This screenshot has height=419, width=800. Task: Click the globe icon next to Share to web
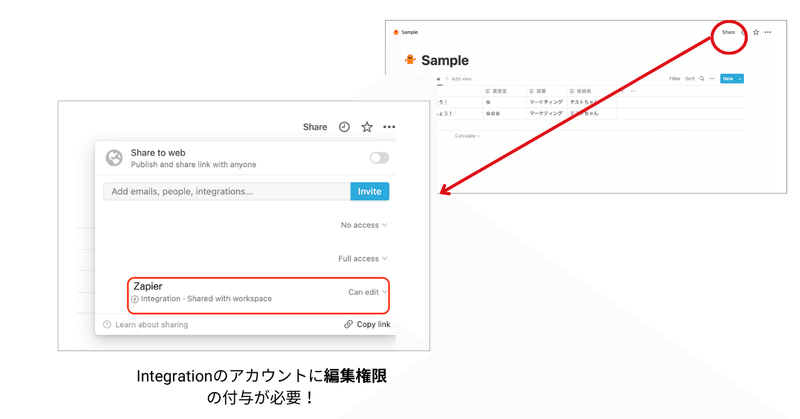(x=114, y=158)
